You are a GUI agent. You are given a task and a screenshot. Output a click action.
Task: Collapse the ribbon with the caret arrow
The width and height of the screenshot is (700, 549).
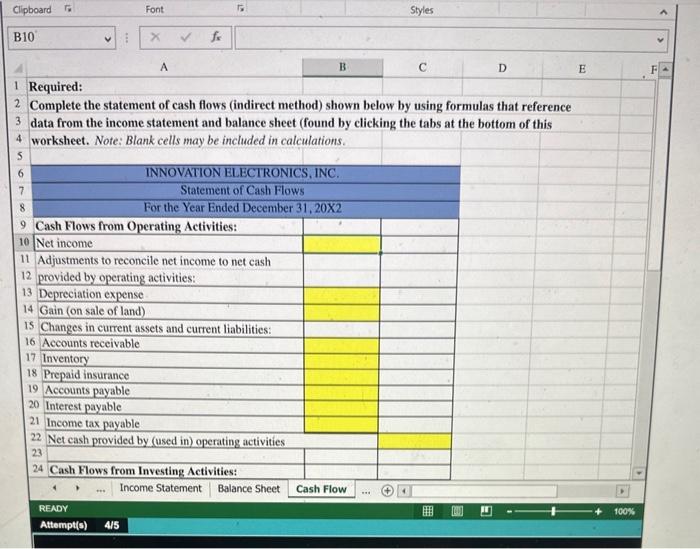[x=664, y=12]
